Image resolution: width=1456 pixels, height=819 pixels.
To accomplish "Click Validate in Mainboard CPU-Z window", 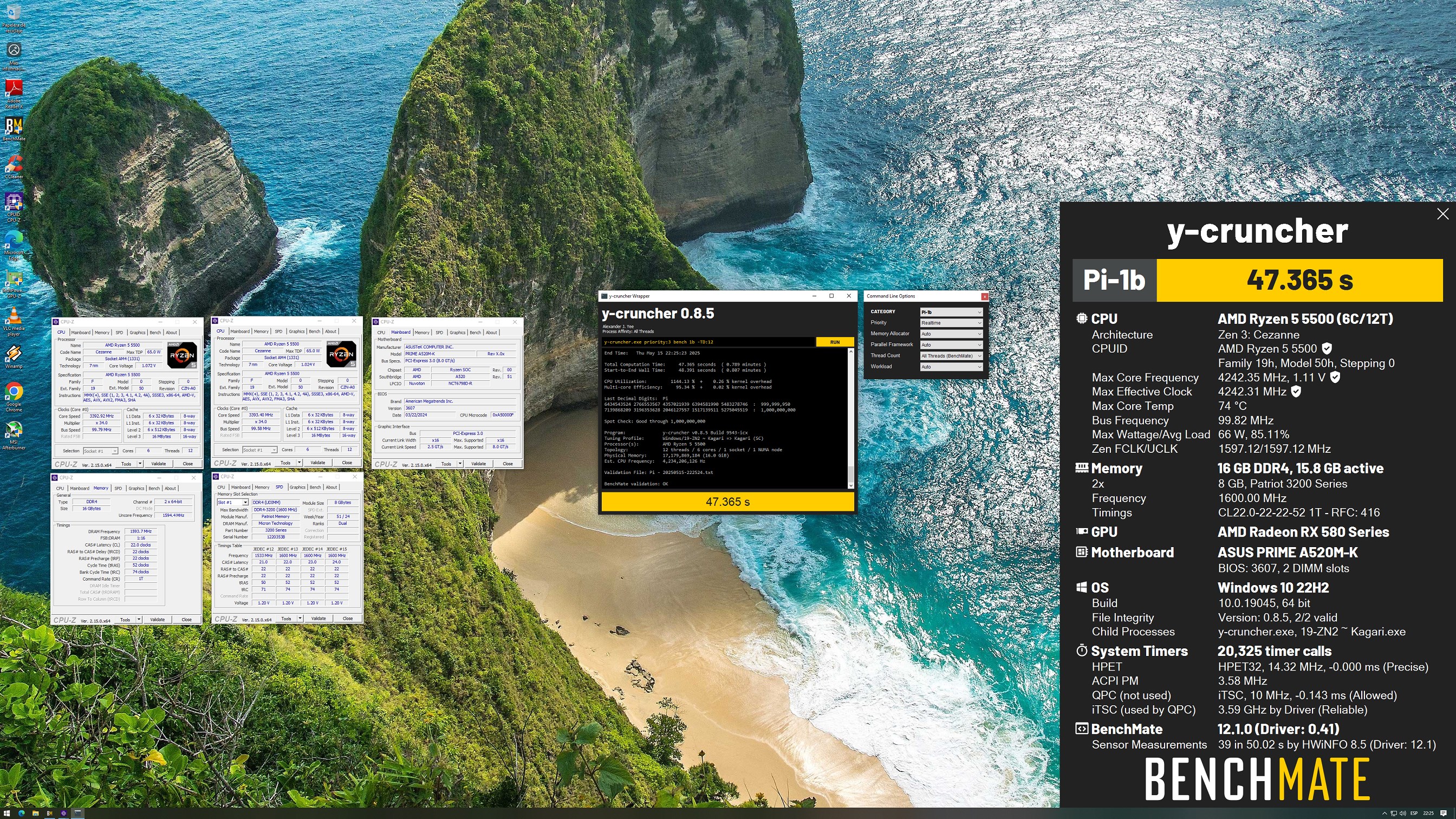I will coord(478,464).
